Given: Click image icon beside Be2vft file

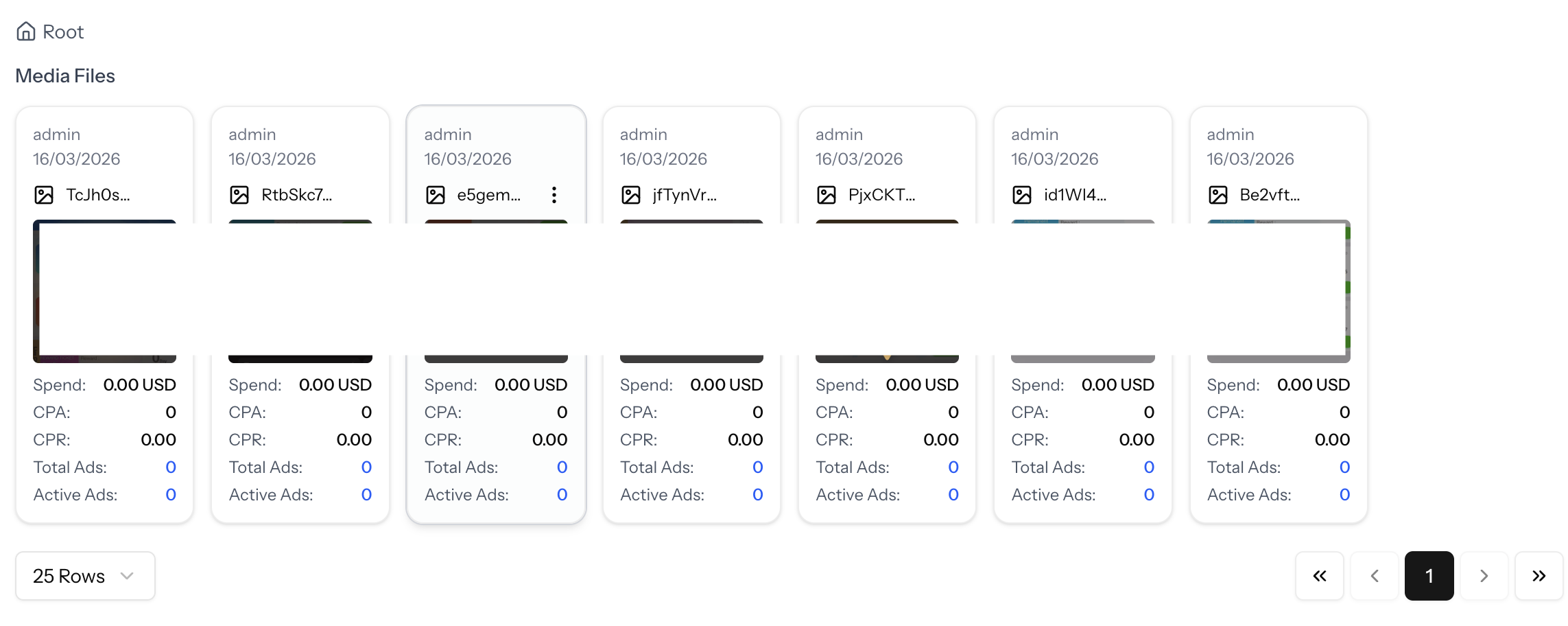Looking at the screenshot, I should (x=1218, y=195).
